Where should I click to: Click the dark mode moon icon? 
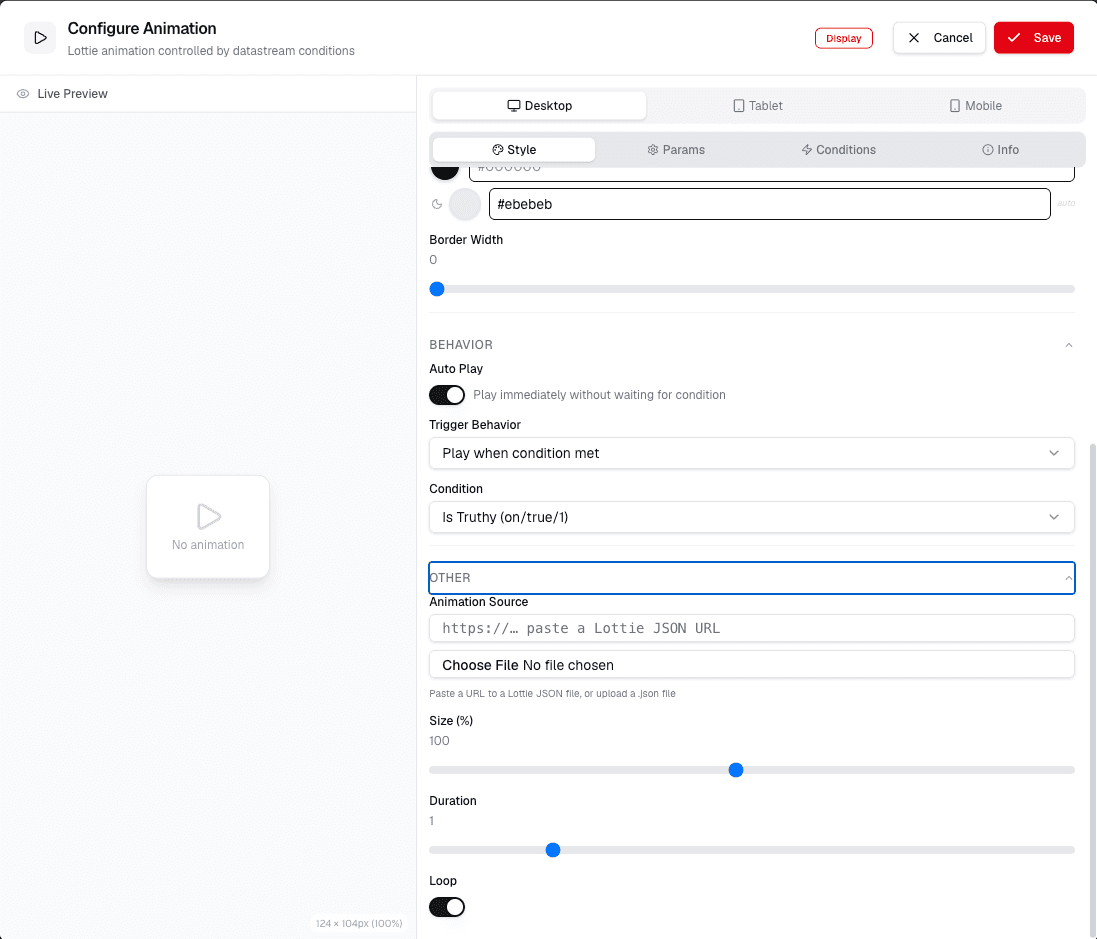(437, 204)
